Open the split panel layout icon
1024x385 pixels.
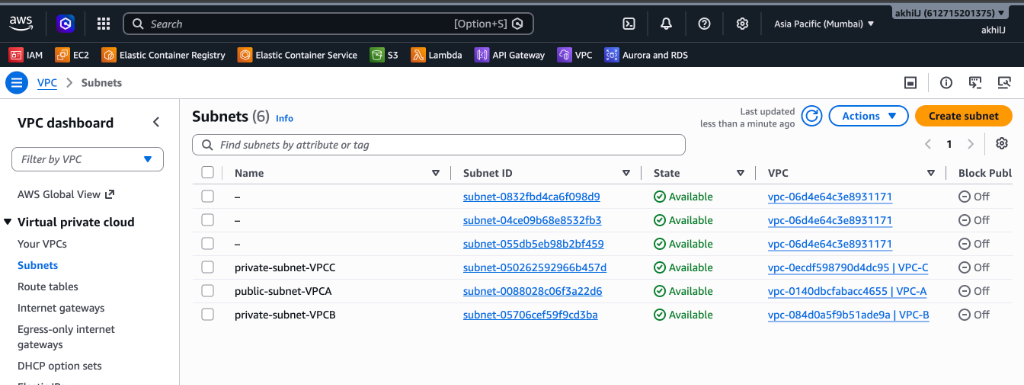[910, 83]
